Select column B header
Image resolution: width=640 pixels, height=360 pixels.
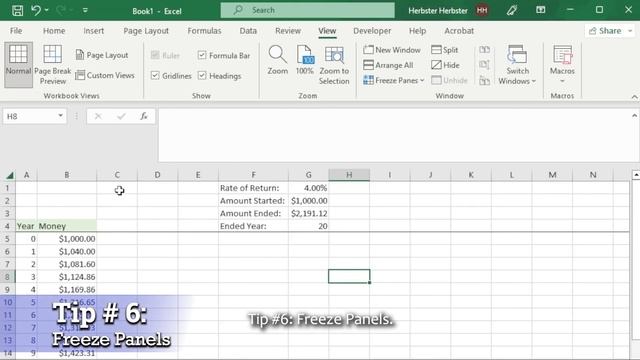point(67,175)
